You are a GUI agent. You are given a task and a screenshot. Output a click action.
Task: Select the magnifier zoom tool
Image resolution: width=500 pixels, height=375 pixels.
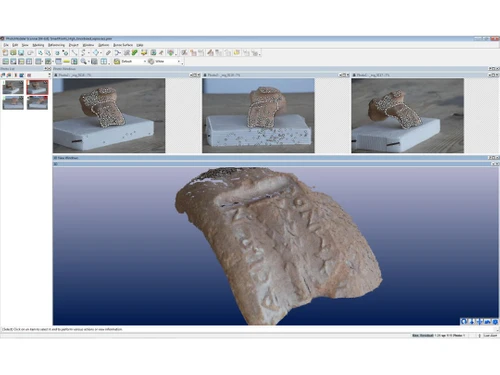pyautogui.click(x=83, y=61)
